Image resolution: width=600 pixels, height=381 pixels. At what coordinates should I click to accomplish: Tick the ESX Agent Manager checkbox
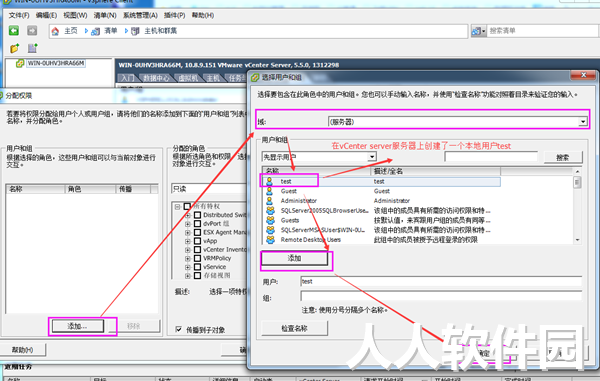pos(197,232)
